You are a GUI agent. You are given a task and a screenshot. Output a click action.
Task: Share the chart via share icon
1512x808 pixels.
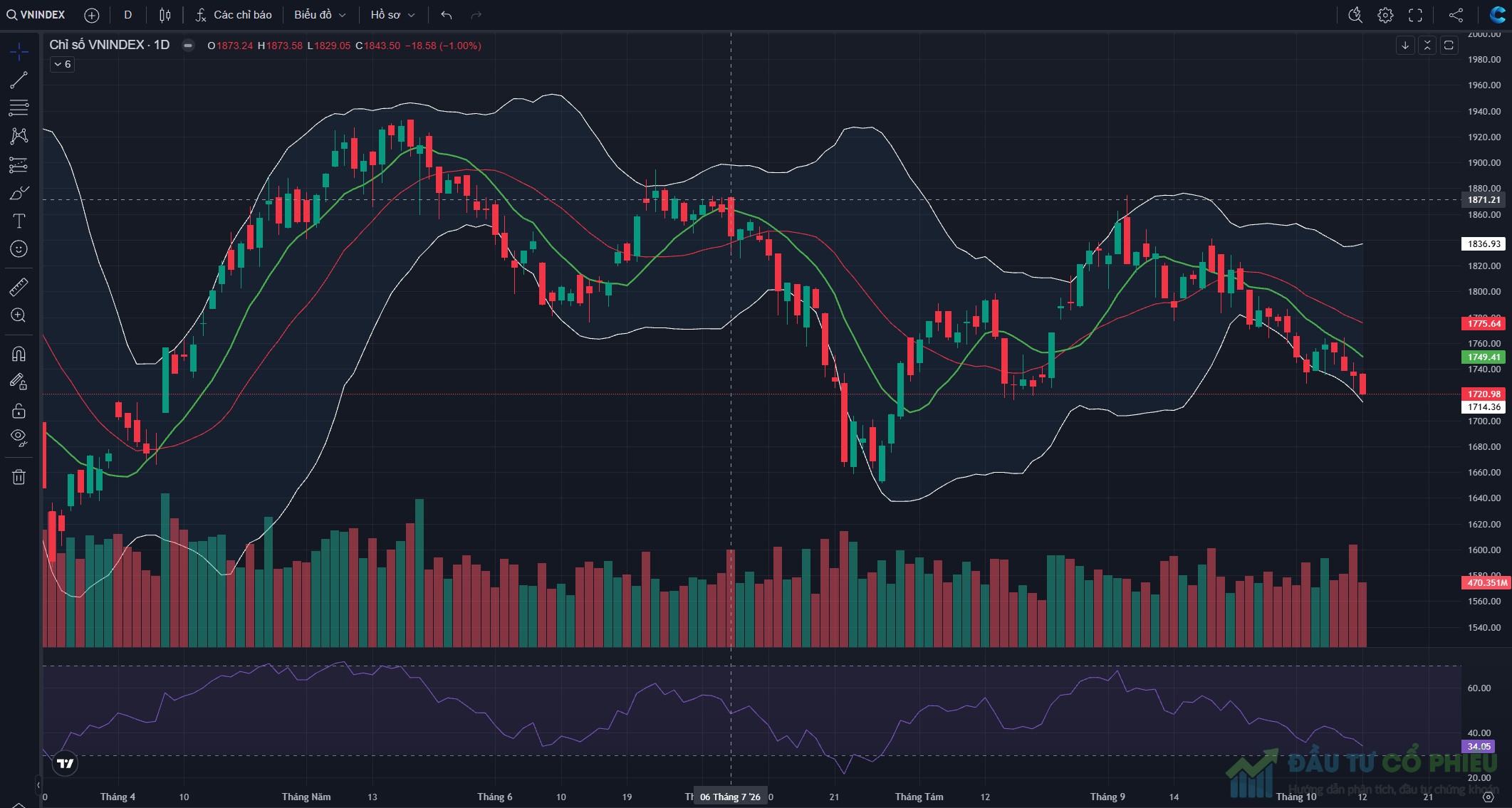[x=1456, y=15]
